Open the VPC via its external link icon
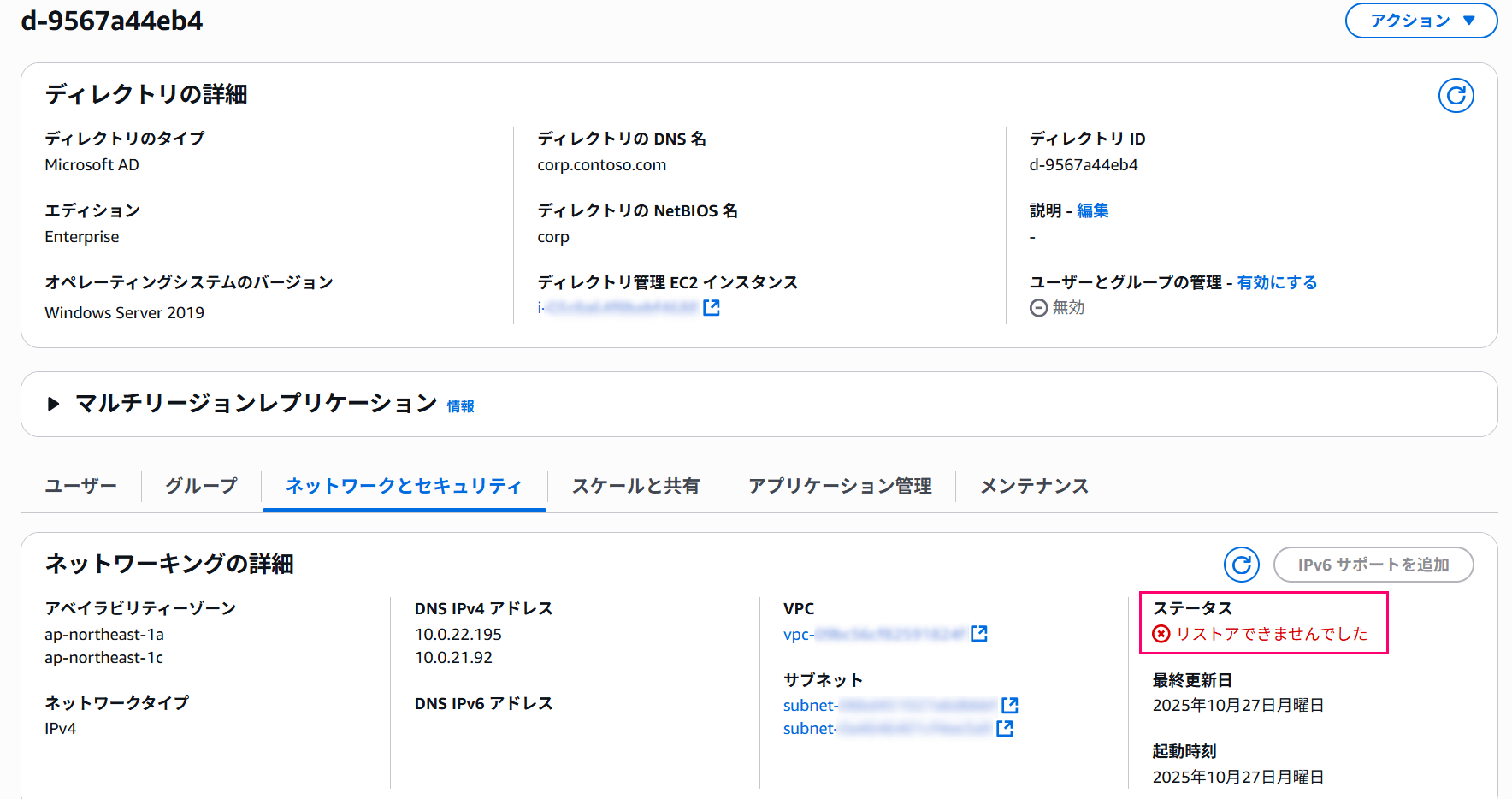Screen dimensions: 1512x799 point(979,634)
